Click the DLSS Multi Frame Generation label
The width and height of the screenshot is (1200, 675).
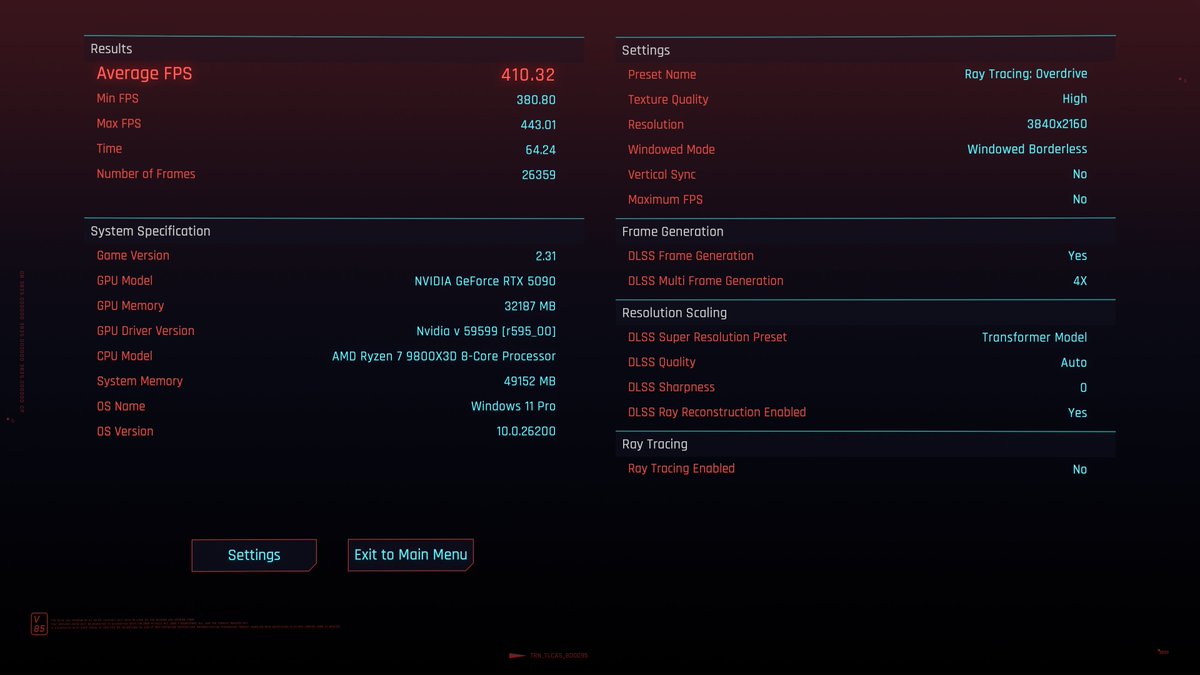click(705, 281)
